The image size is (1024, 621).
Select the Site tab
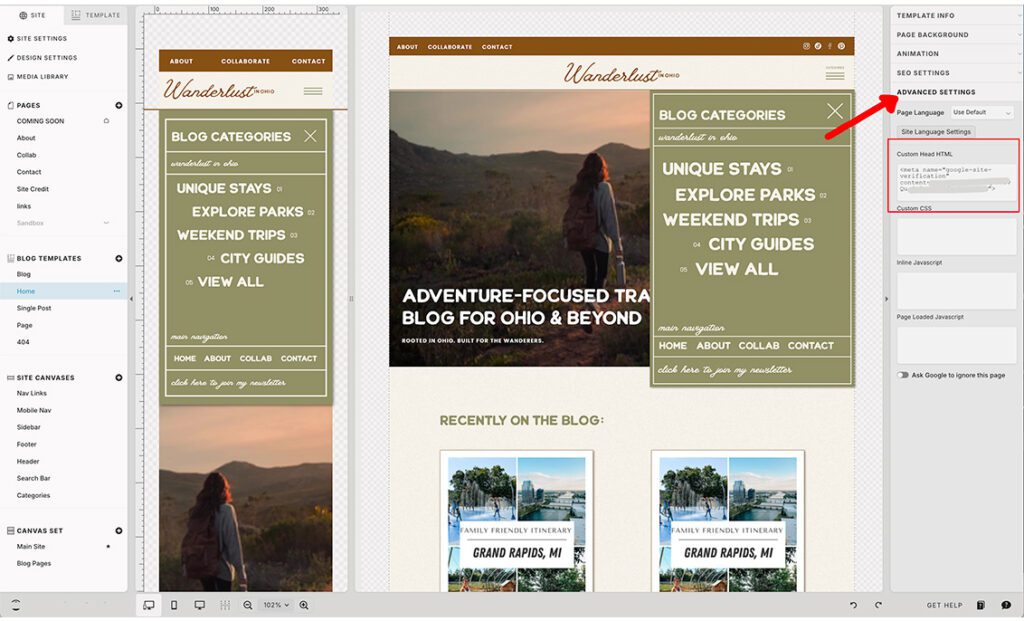(32, 15)
